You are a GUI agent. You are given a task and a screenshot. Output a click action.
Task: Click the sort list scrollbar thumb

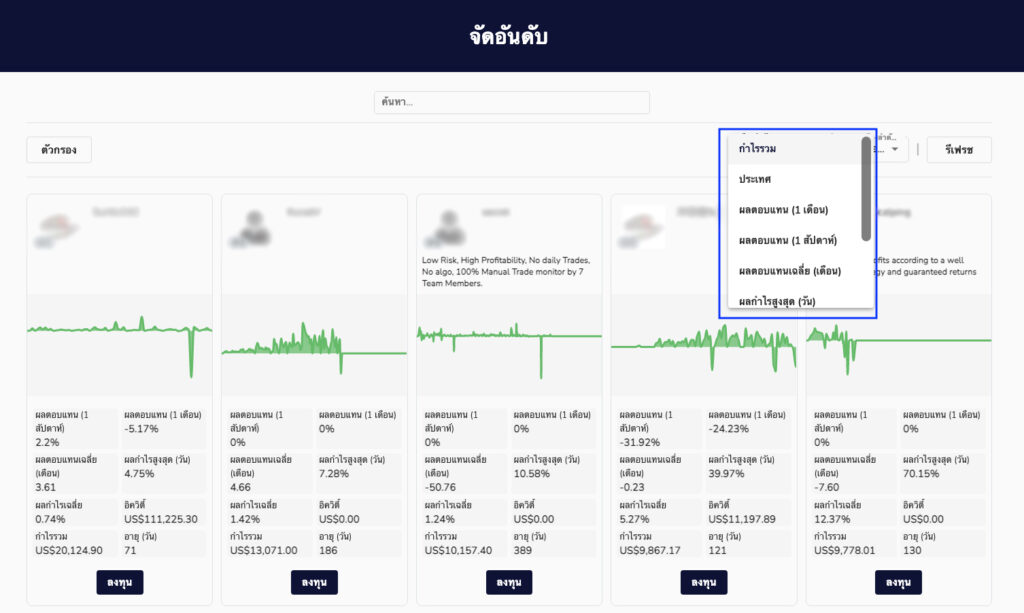866,188
